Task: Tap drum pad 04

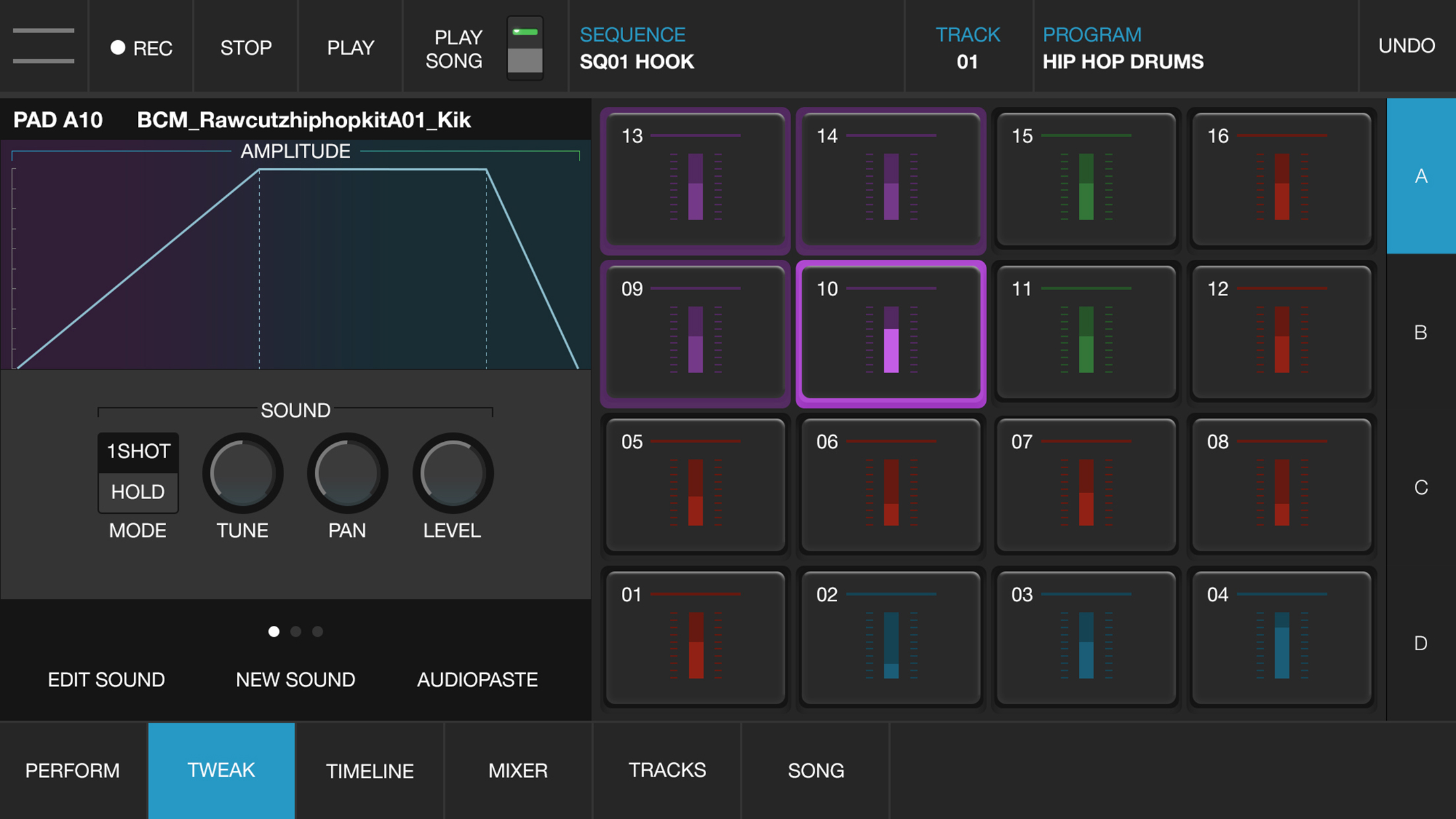Action: click(x=1281, y=638)
